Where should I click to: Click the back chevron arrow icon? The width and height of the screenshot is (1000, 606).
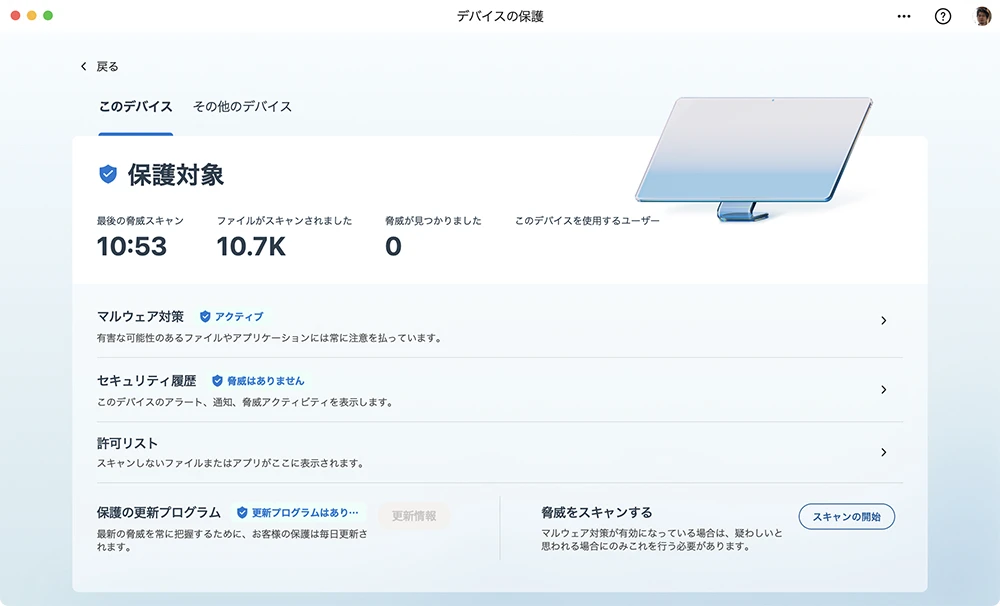pyautogui.click(x=84, y=67)
